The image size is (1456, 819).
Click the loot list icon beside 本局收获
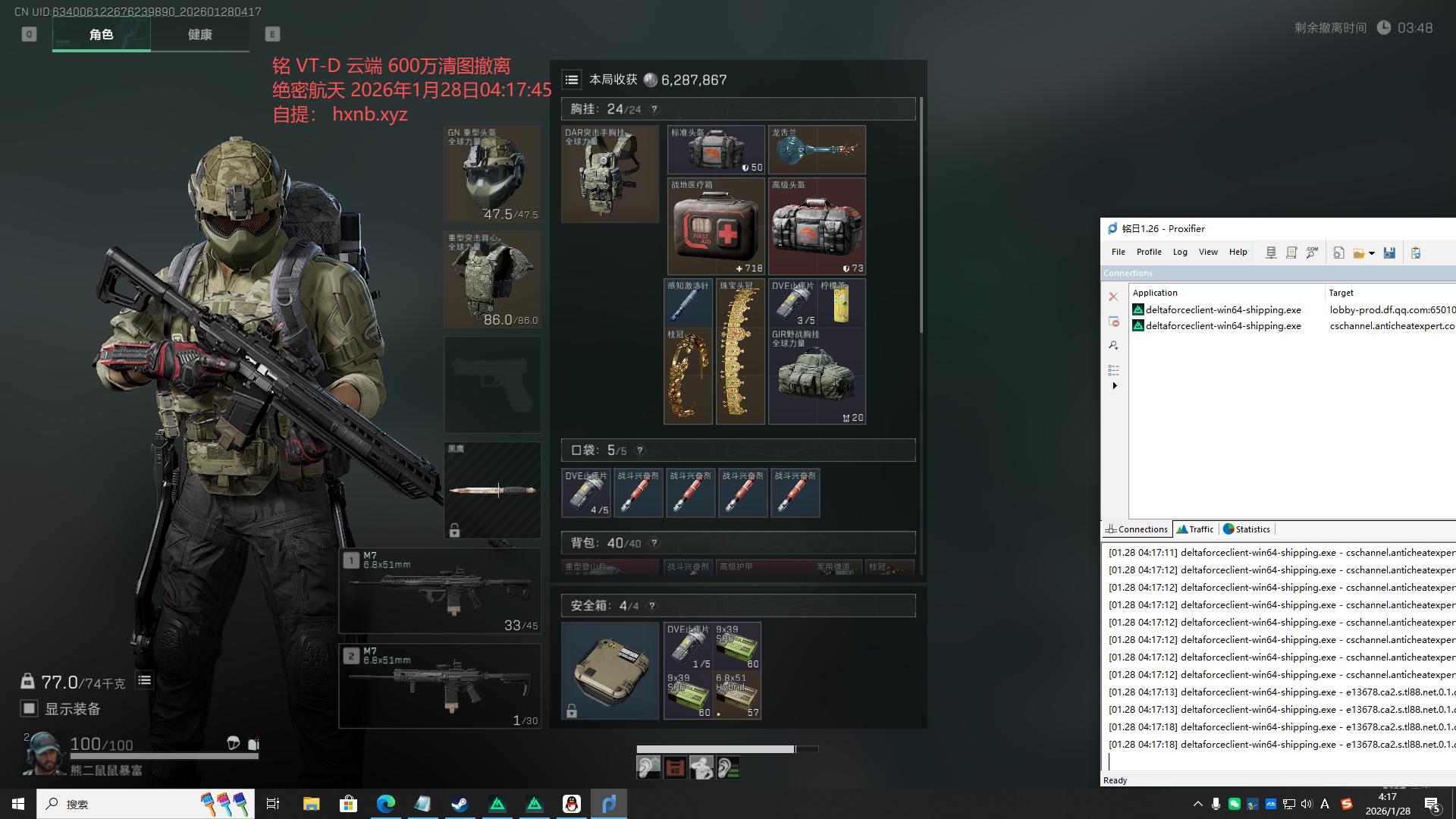572,80
